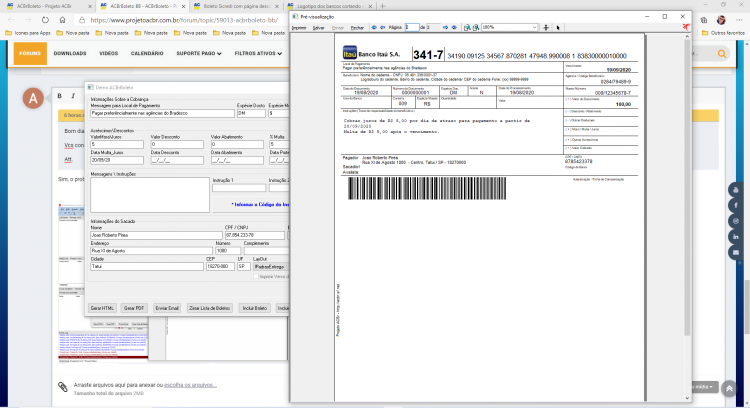Click the scroll-to-top arrow button
This screenshot has height=408, width=750.
(729, 388)
